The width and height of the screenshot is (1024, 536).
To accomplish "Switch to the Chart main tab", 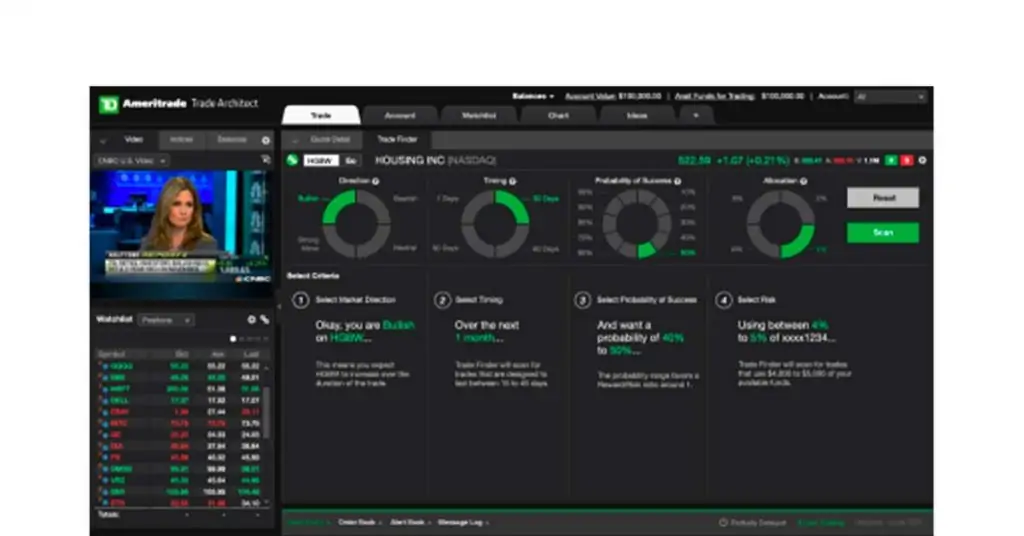I will point(558,116).
